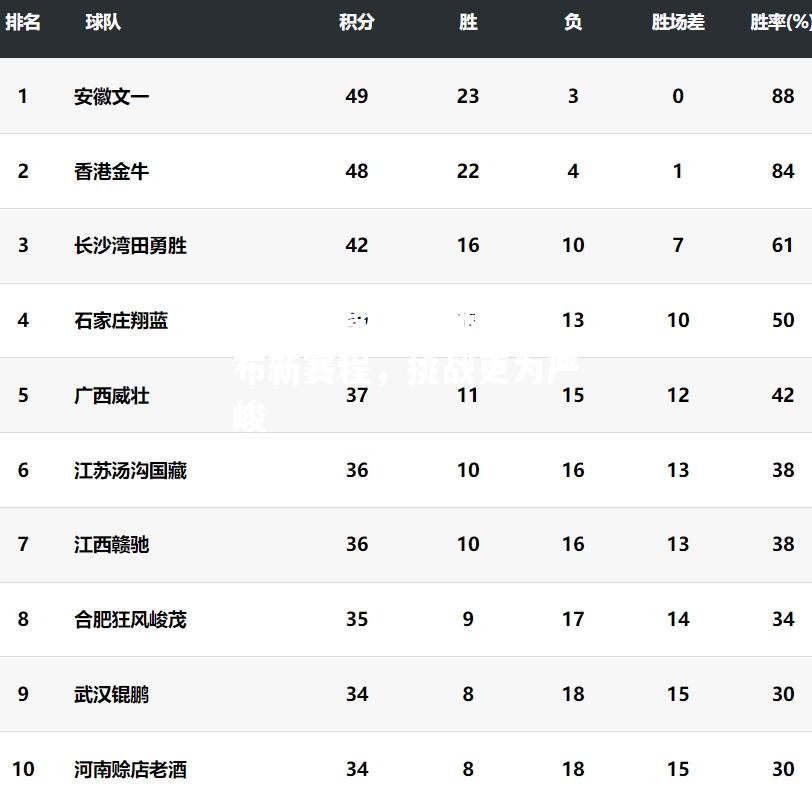Click the 49 points value for 安徽文一

tap(357, 96)
